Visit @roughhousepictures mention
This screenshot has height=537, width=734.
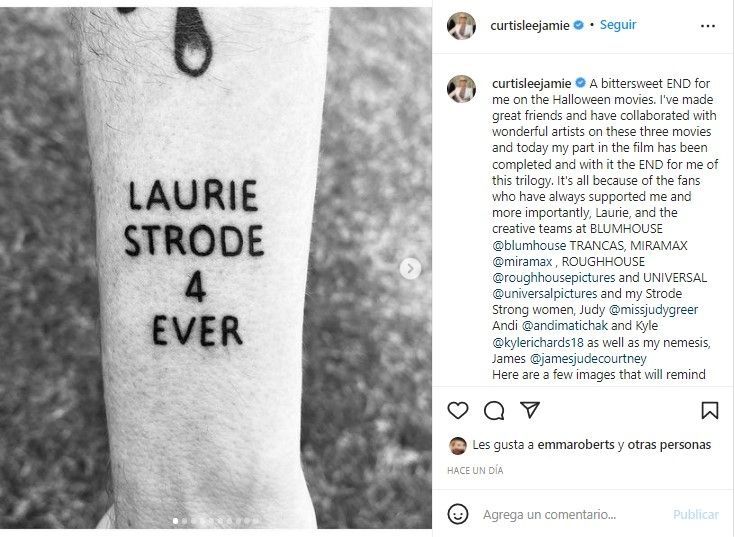553,278
